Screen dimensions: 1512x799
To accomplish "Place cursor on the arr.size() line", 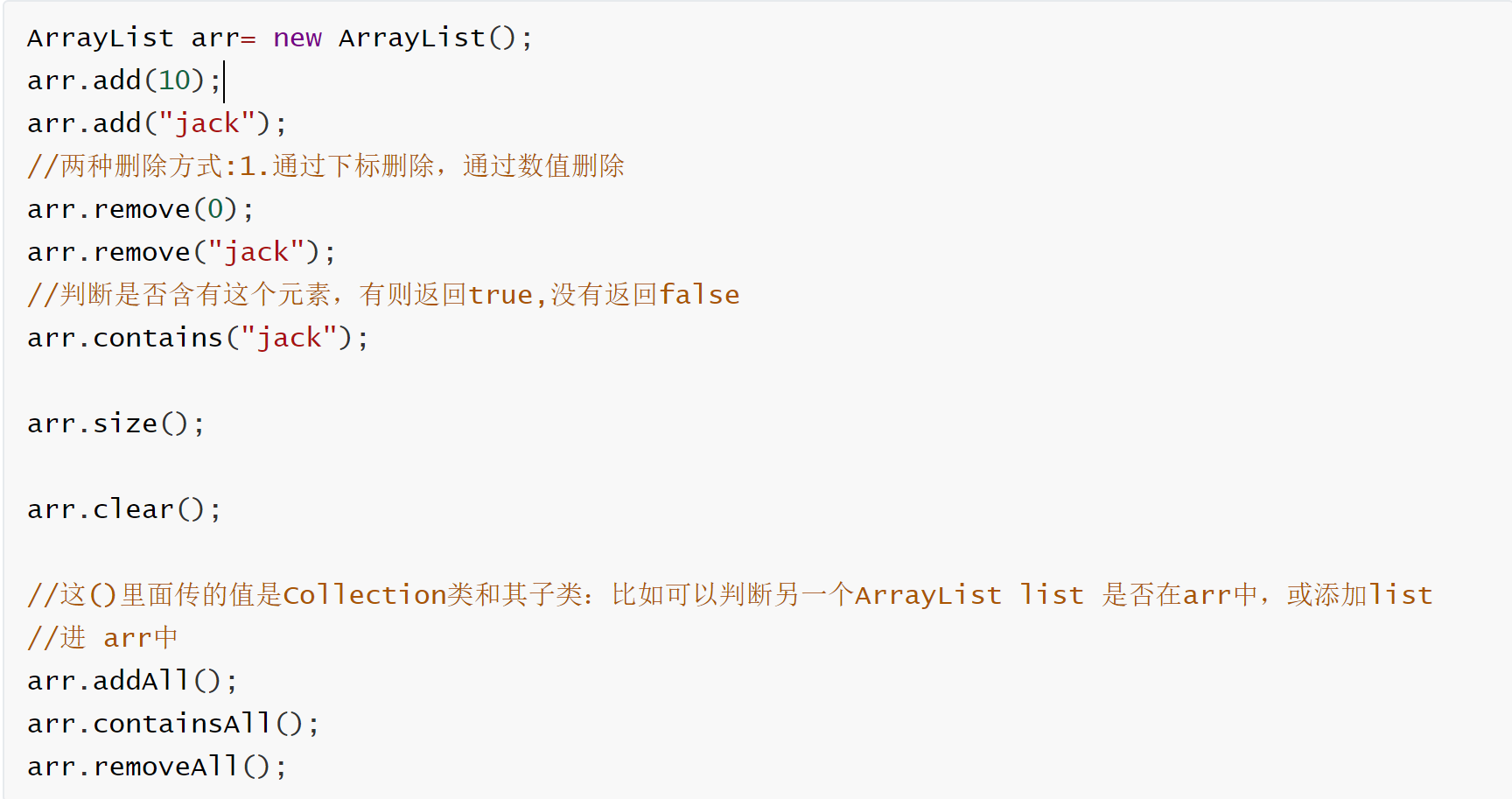I will (115, 424).
